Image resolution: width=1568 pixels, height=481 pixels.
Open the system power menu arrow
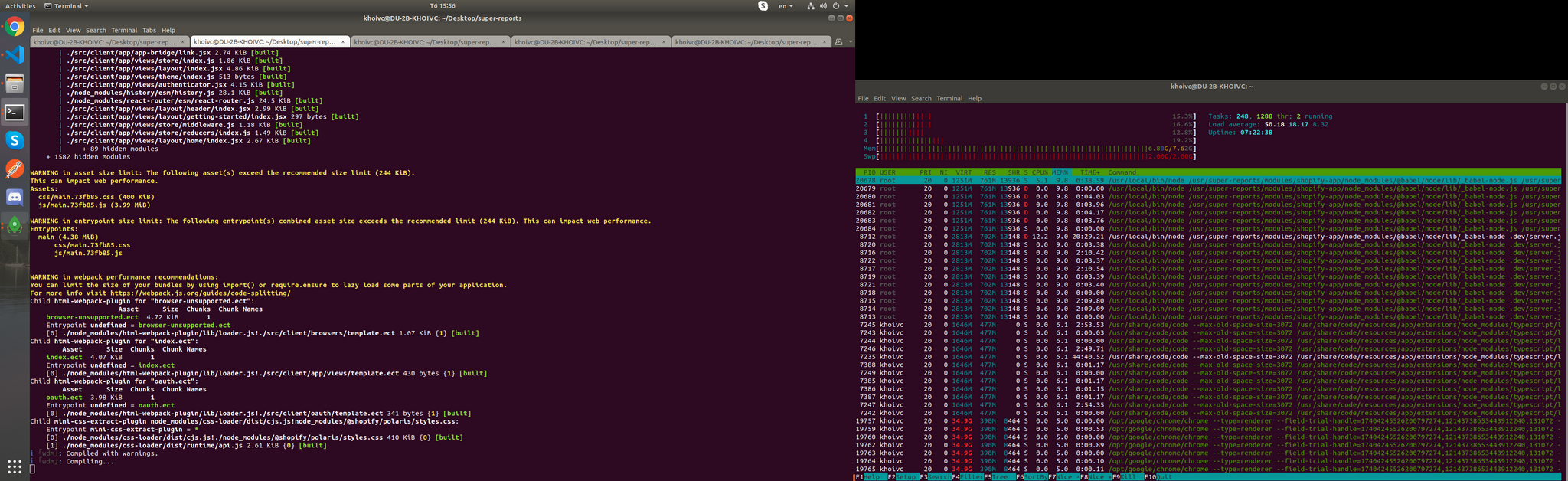[x=846, y=6]
